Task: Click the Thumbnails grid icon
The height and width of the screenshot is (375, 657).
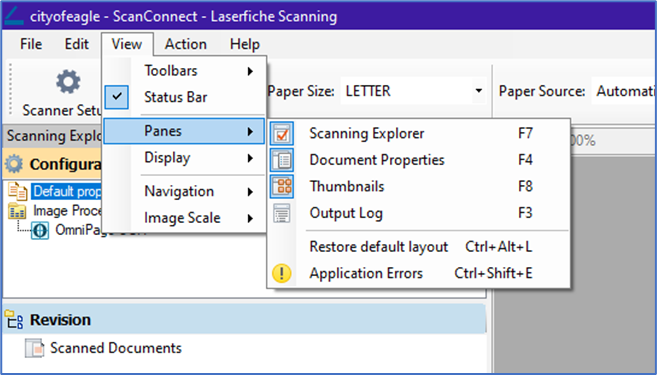Action: [282, 186]
